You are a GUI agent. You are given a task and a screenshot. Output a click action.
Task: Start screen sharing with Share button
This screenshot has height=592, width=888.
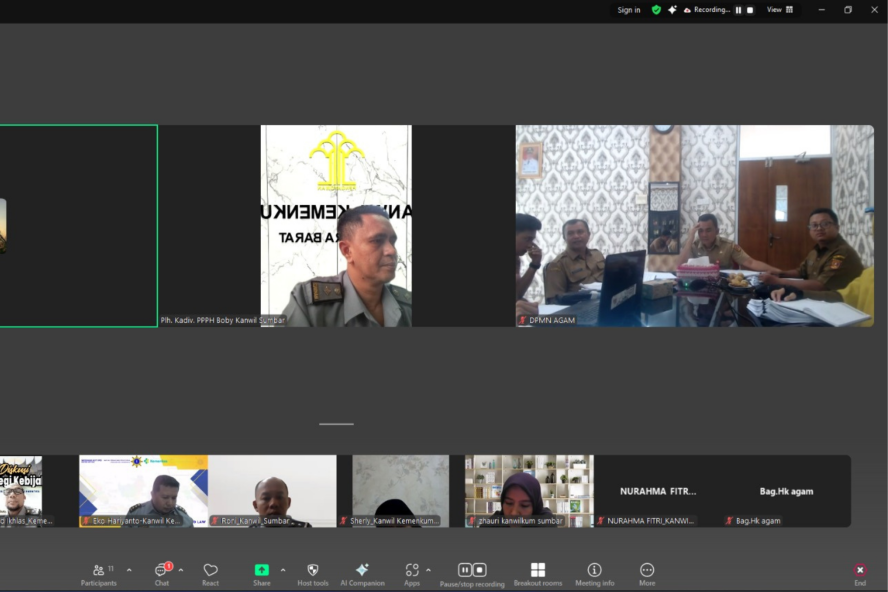click(x=261, y=574)
